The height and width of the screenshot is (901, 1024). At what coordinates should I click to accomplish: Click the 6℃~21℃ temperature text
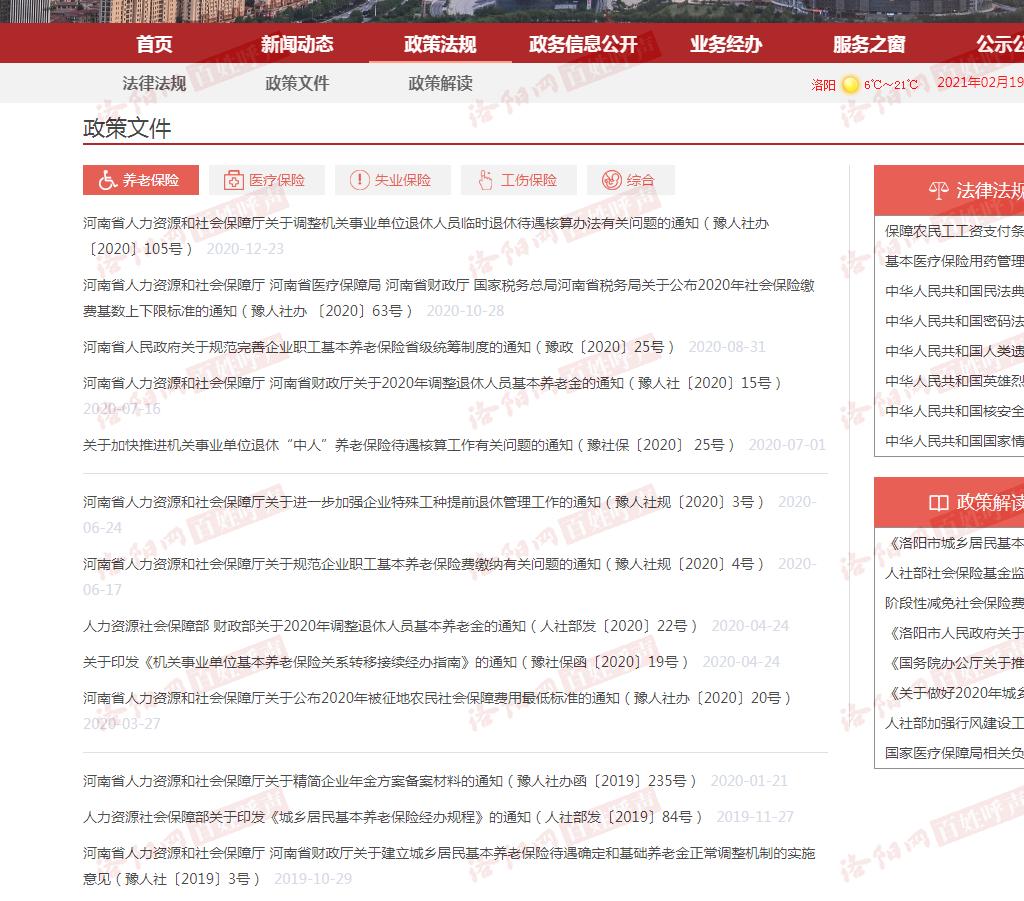click(x=891, y=85)
